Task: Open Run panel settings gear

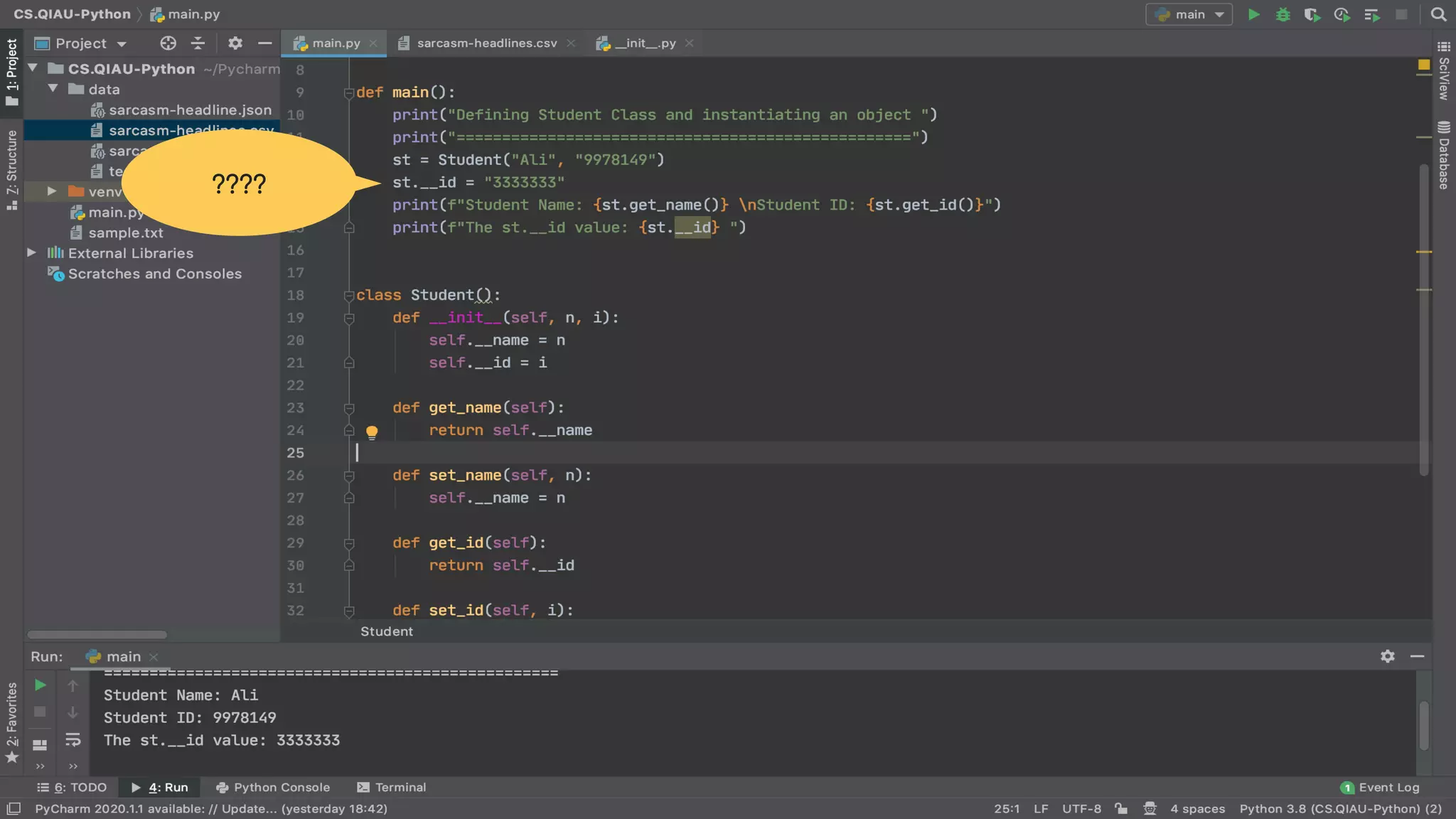Action: 1387,656
